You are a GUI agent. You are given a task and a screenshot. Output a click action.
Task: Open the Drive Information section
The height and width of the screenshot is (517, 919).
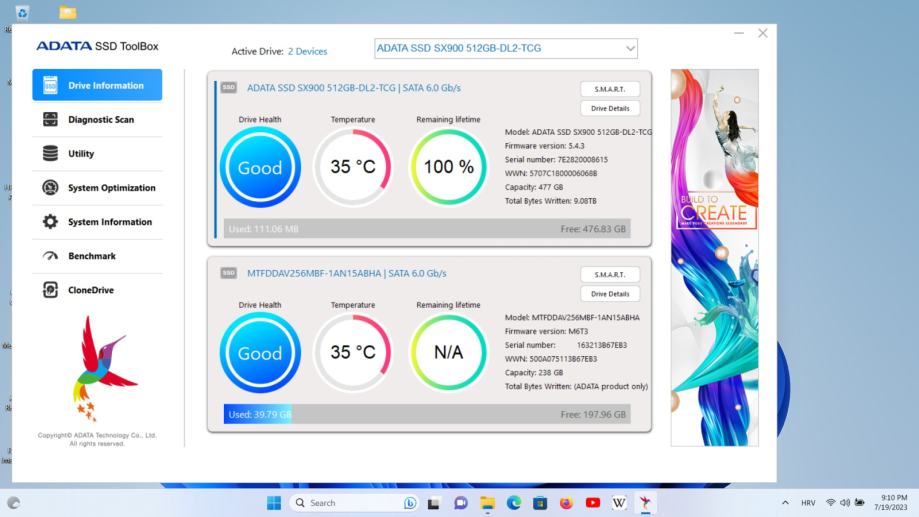(97, 85)
